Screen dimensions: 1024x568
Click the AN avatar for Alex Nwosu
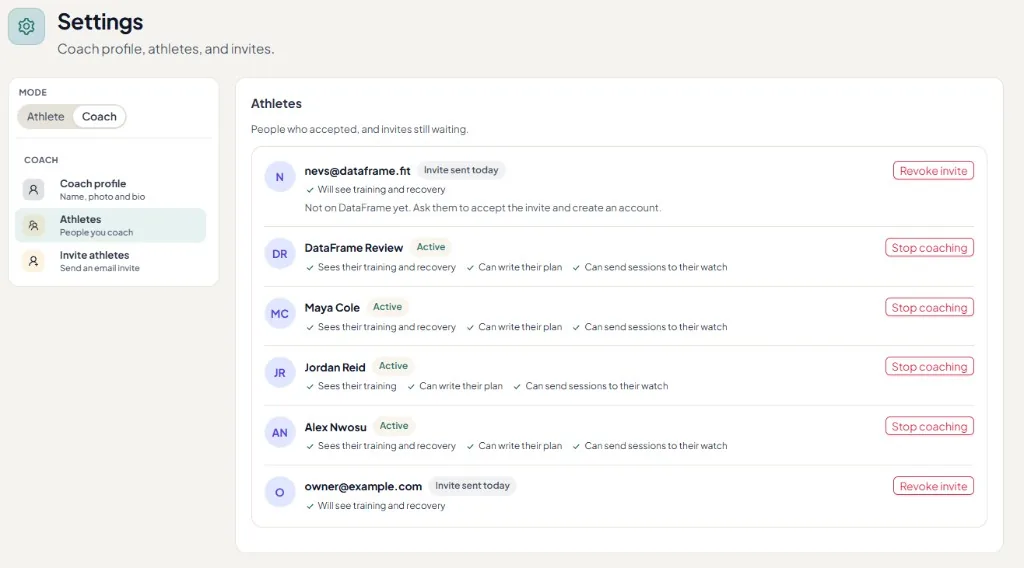(x=280, y=432)
